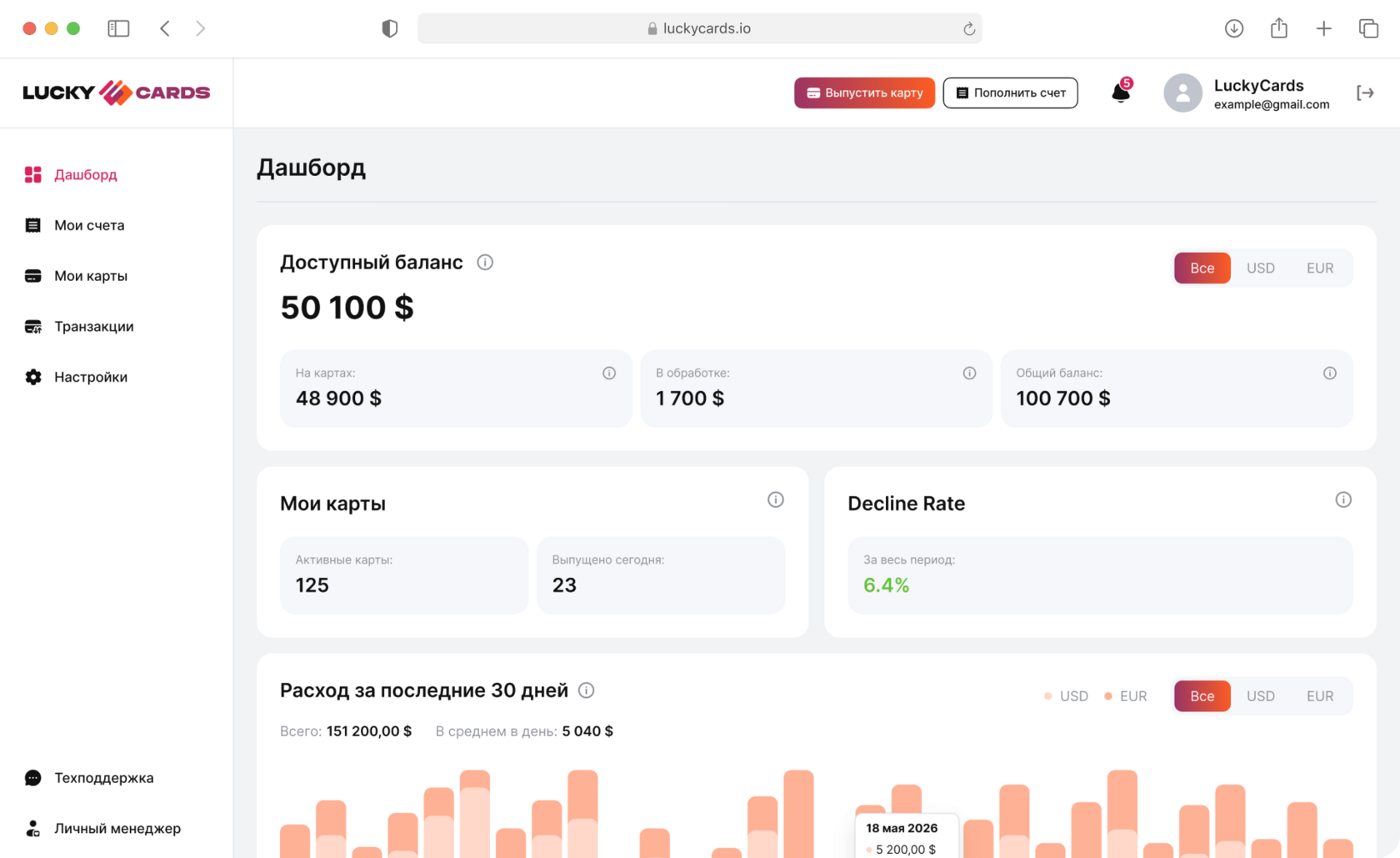Open Техподдержка menu item
This screenshot has height=858, width=1400.
click(x=104, y=778)
